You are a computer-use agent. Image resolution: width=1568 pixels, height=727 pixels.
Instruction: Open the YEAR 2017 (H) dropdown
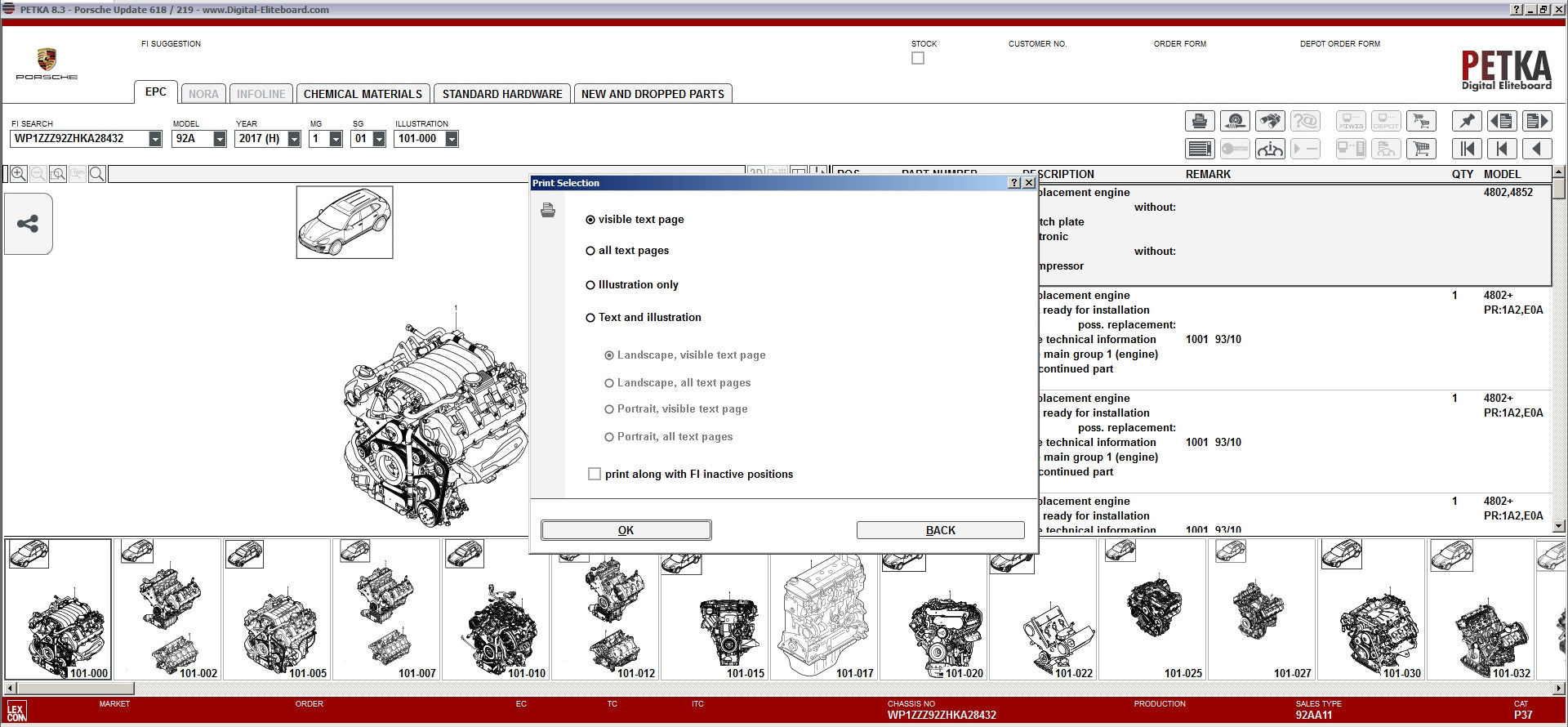(x=294, y=139)
